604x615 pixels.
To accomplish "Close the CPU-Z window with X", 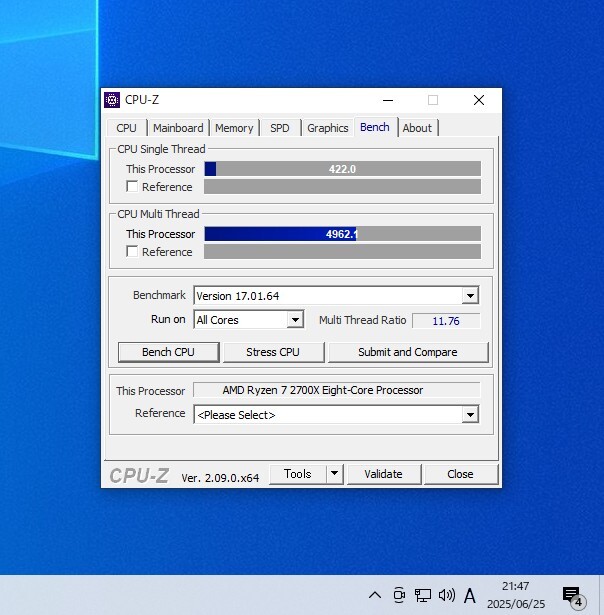I will click(479, 100).
